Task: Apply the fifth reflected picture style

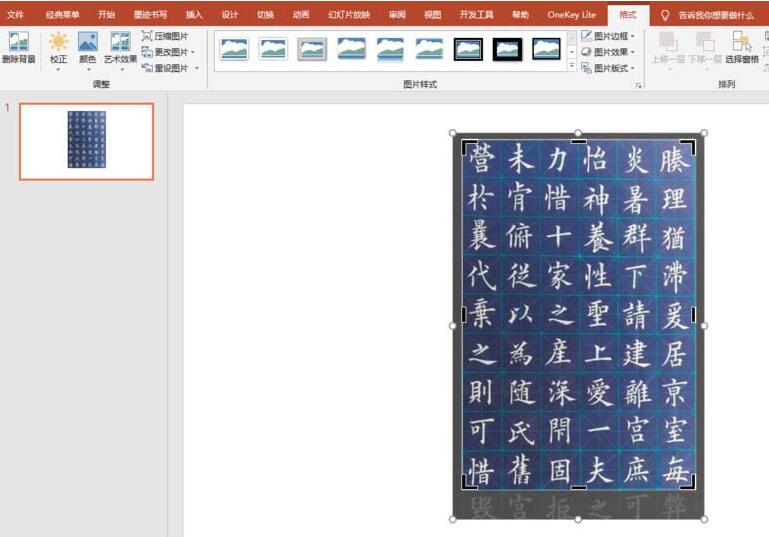Action: click(x=390, y=49)
